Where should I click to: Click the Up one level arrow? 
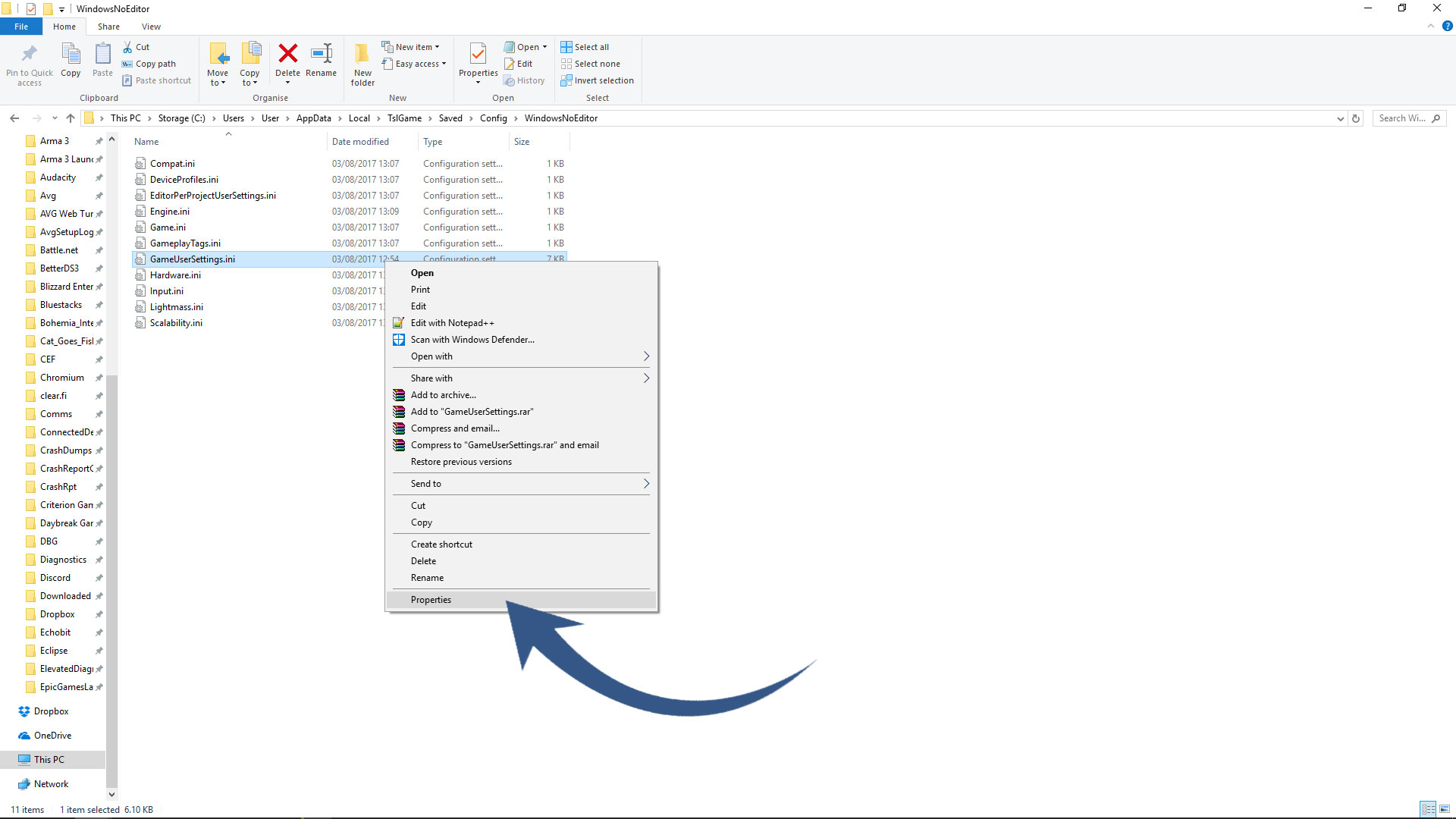coord(71,118)
